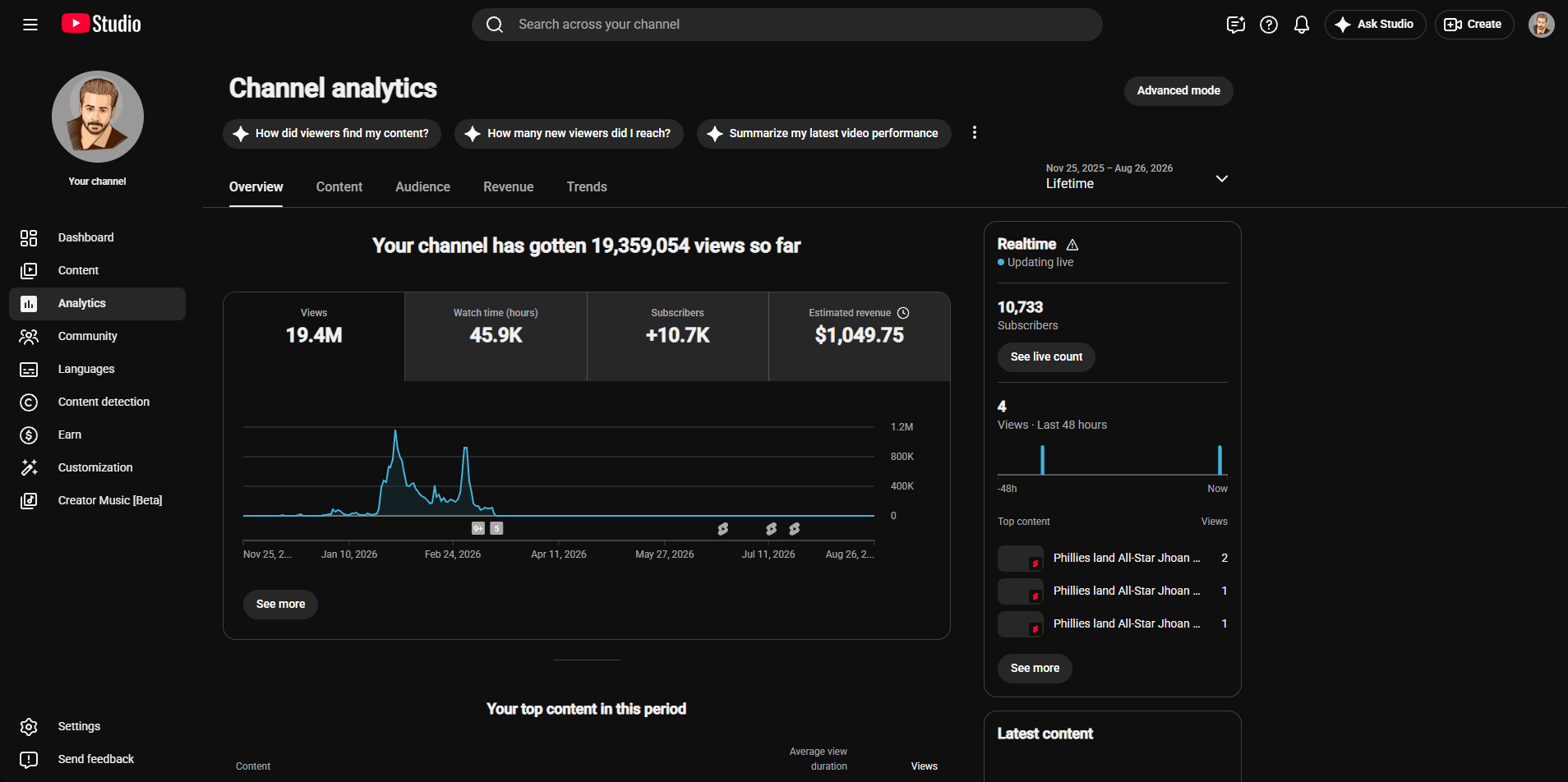
Task: Open the Earn dollar icon in sidebar
Action: pyautogui.click(x=29, y=435)
